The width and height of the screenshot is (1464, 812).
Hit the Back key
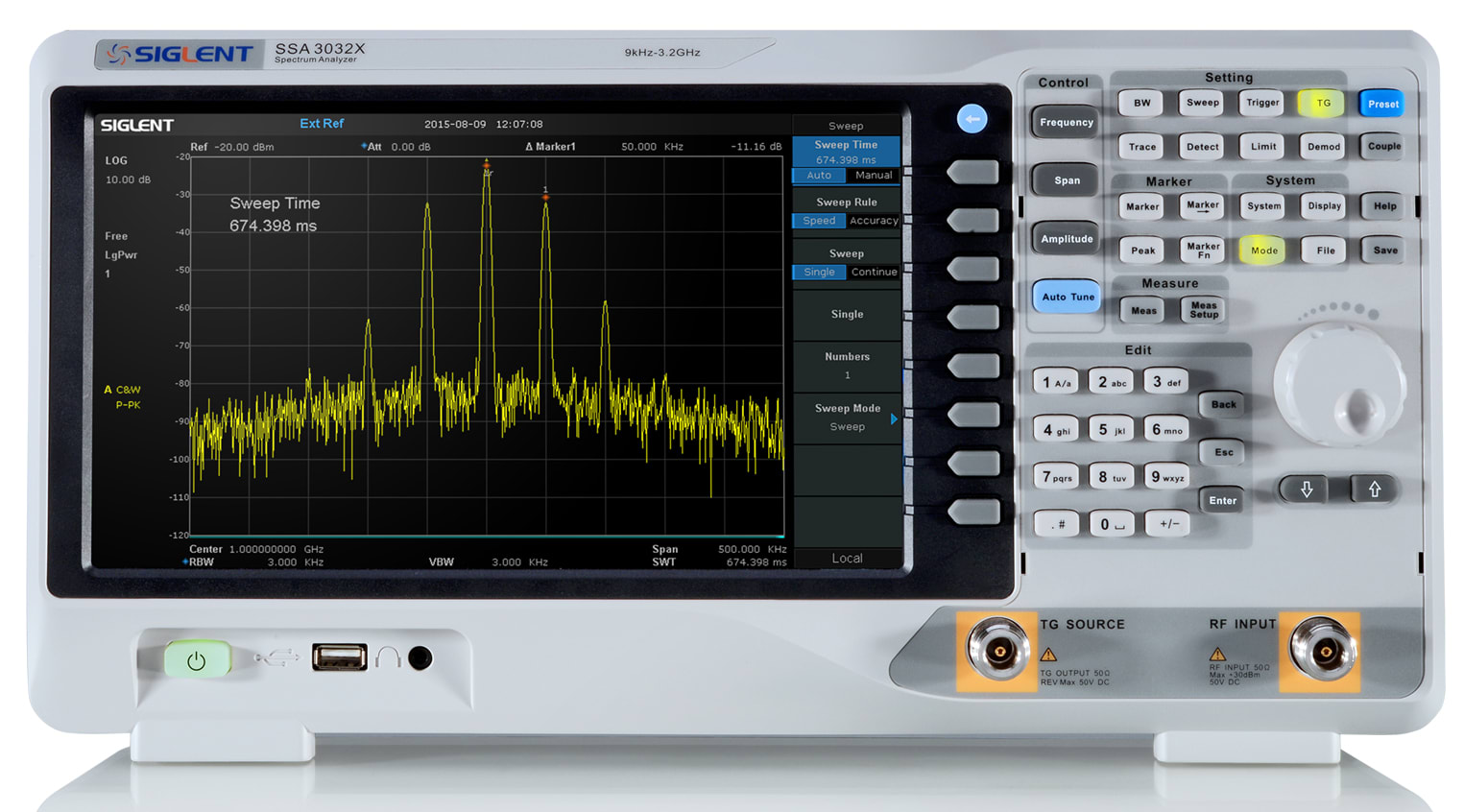pos(1223,405)
